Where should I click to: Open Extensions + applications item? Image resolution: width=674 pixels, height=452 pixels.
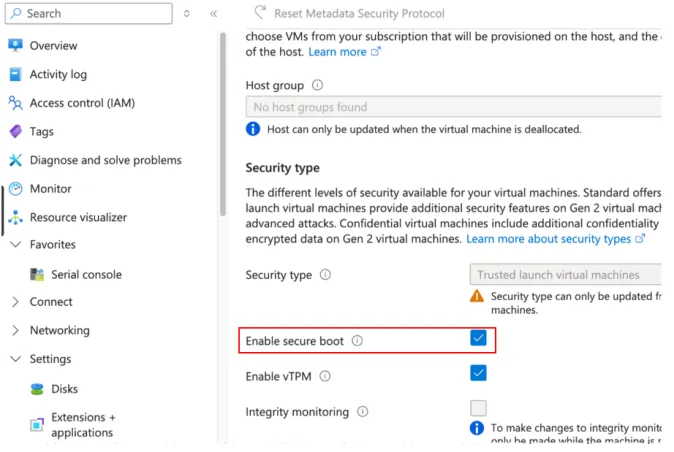pos(82,425)
